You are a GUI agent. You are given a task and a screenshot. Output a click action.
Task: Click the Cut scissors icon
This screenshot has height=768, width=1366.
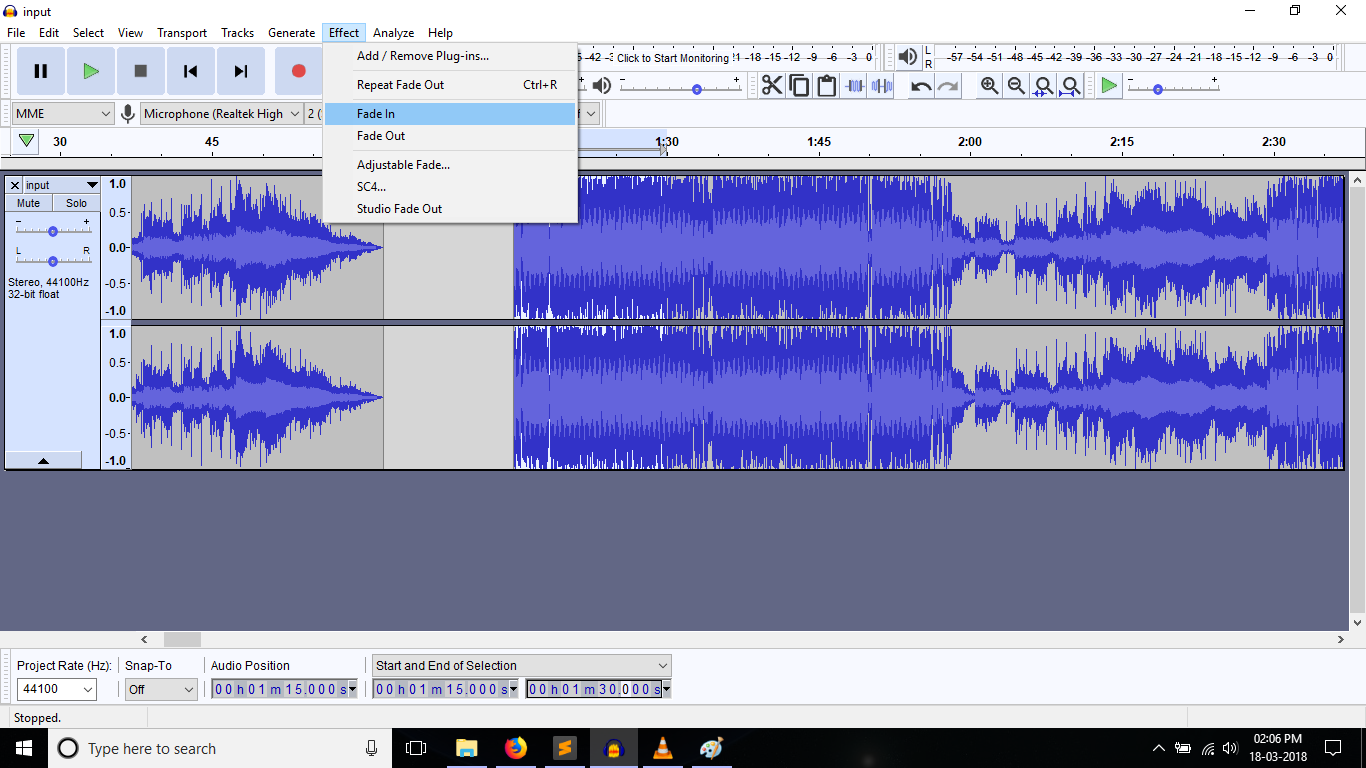pos(772,86)
